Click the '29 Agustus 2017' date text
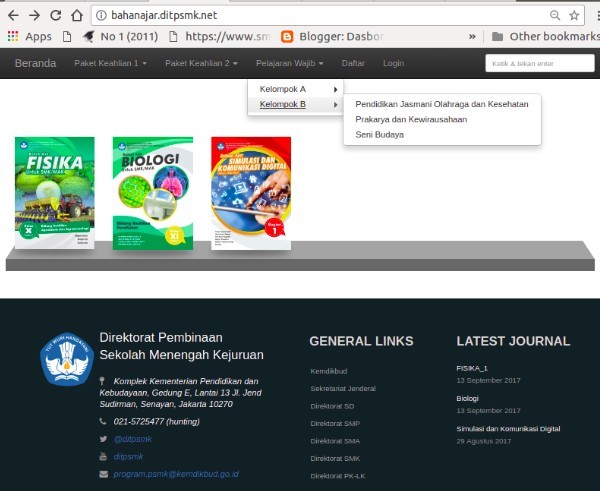This screenshot has height=491, width=600. pos(484,441)
